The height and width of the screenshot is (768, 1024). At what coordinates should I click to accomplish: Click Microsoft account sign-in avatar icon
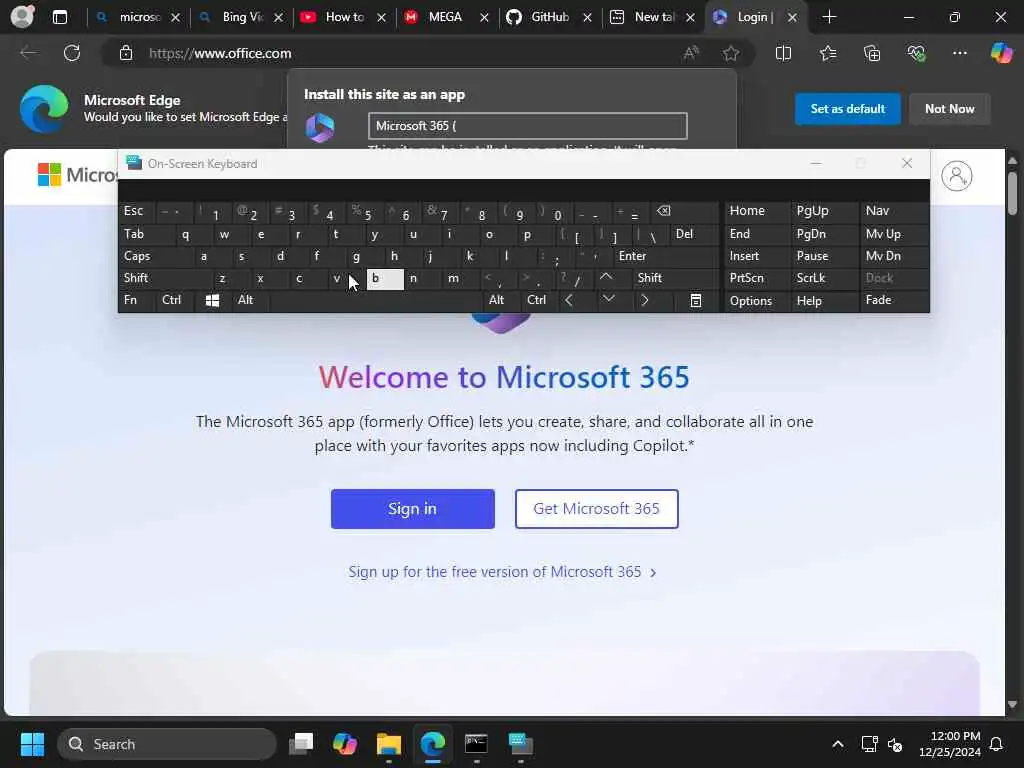coord(957,176)
